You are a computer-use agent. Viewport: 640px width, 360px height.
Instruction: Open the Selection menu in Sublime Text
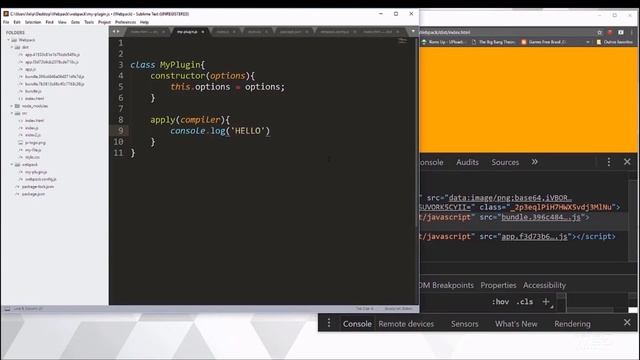33,22
